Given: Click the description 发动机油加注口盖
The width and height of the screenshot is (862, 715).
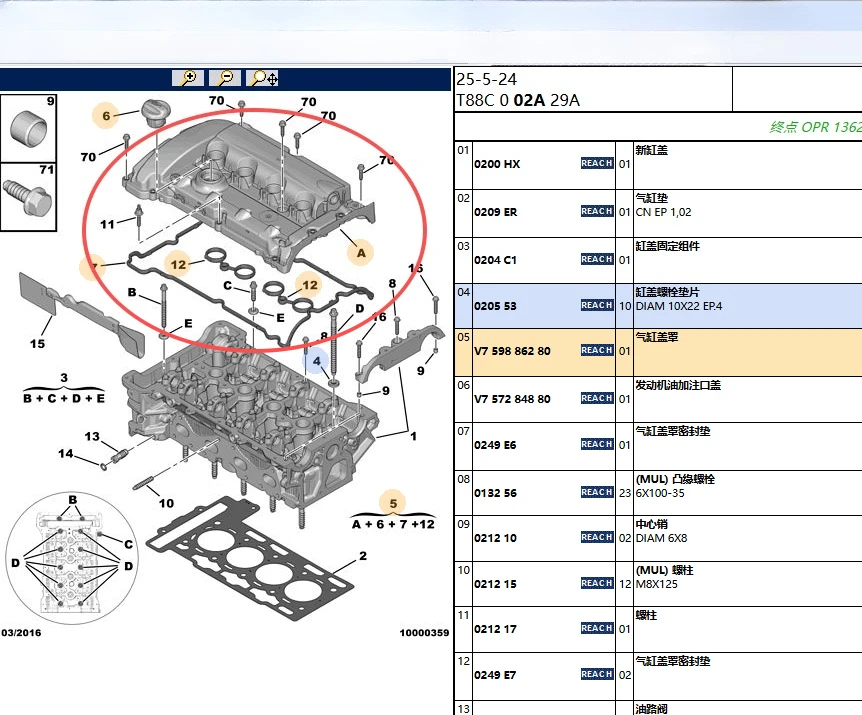Looking at the screenshot, I should click(678, 385).
